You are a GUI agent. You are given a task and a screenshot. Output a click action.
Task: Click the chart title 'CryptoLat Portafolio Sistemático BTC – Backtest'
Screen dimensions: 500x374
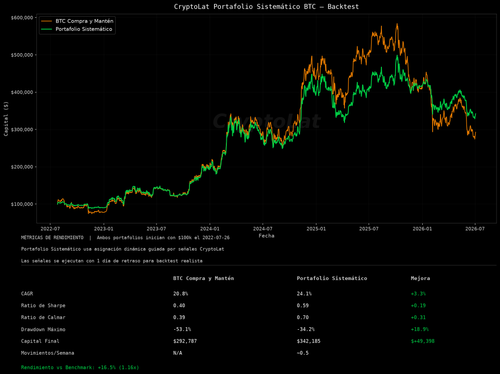266,6
